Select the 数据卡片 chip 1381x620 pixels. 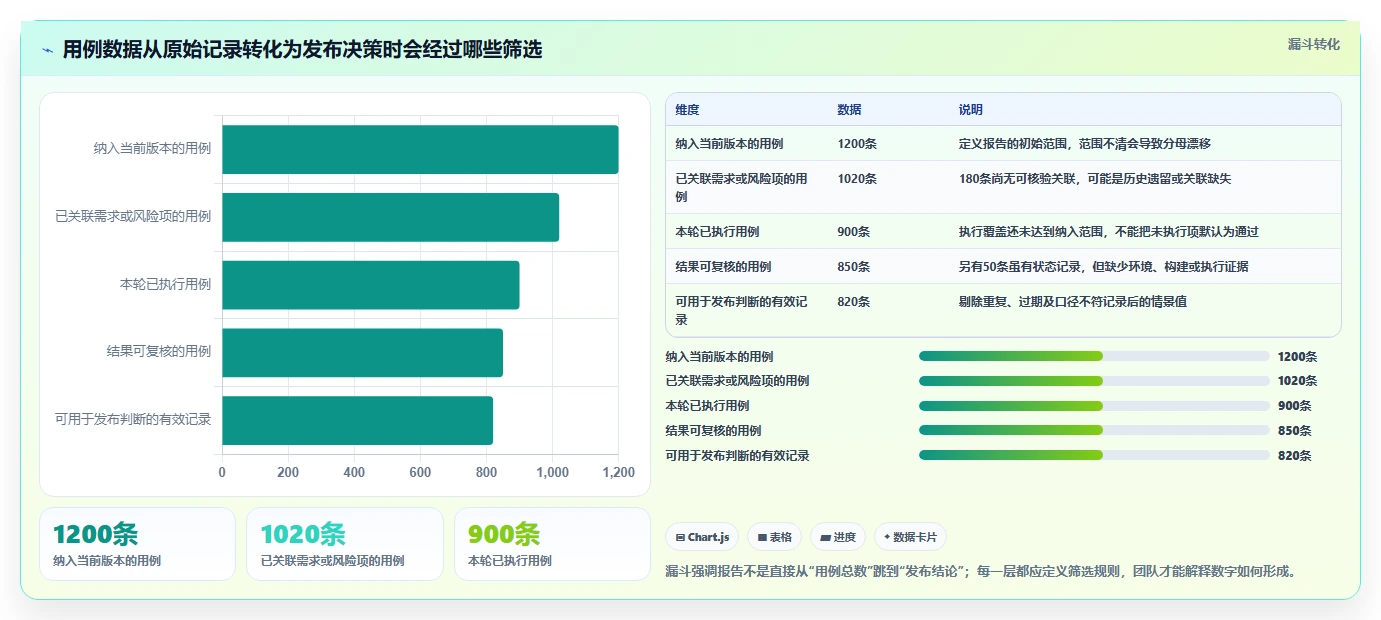pyautogui.click(x=910, y=537)
